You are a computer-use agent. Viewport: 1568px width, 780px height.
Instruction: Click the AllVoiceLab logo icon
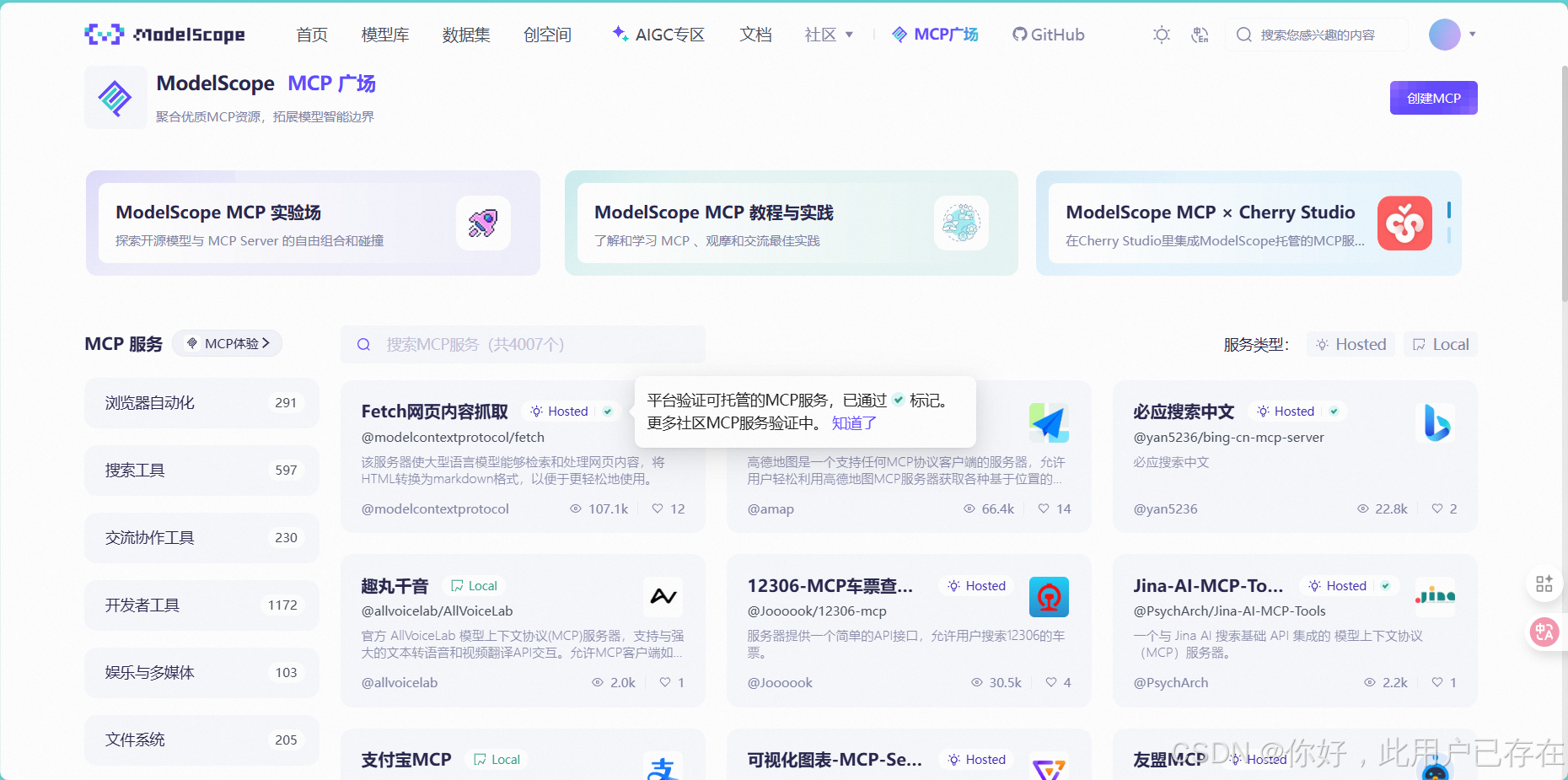(663, 597)
